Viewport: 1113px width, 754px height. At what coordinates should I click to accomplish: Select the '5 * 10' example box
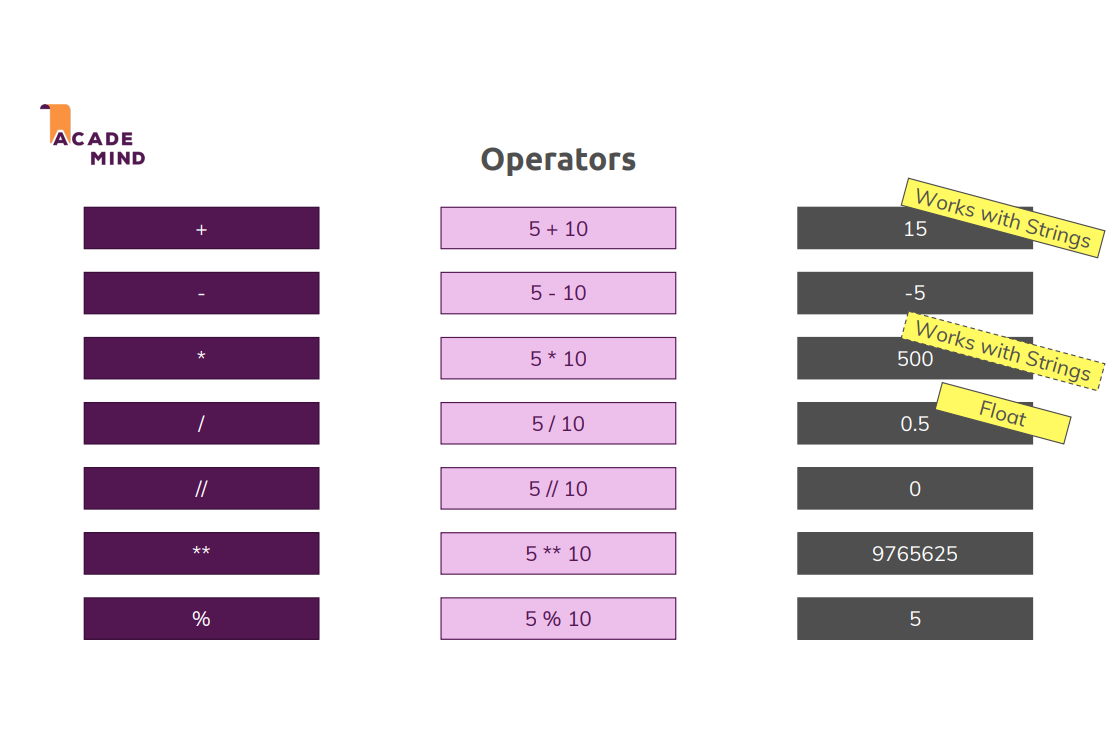pyautogui.click(x=558, y=358)
